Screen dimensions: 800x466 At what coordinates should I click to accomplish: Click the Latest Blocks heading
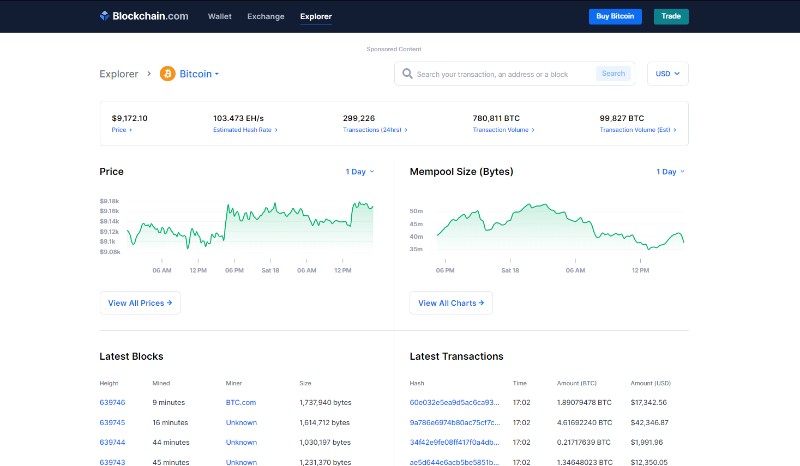pos(131,356)
